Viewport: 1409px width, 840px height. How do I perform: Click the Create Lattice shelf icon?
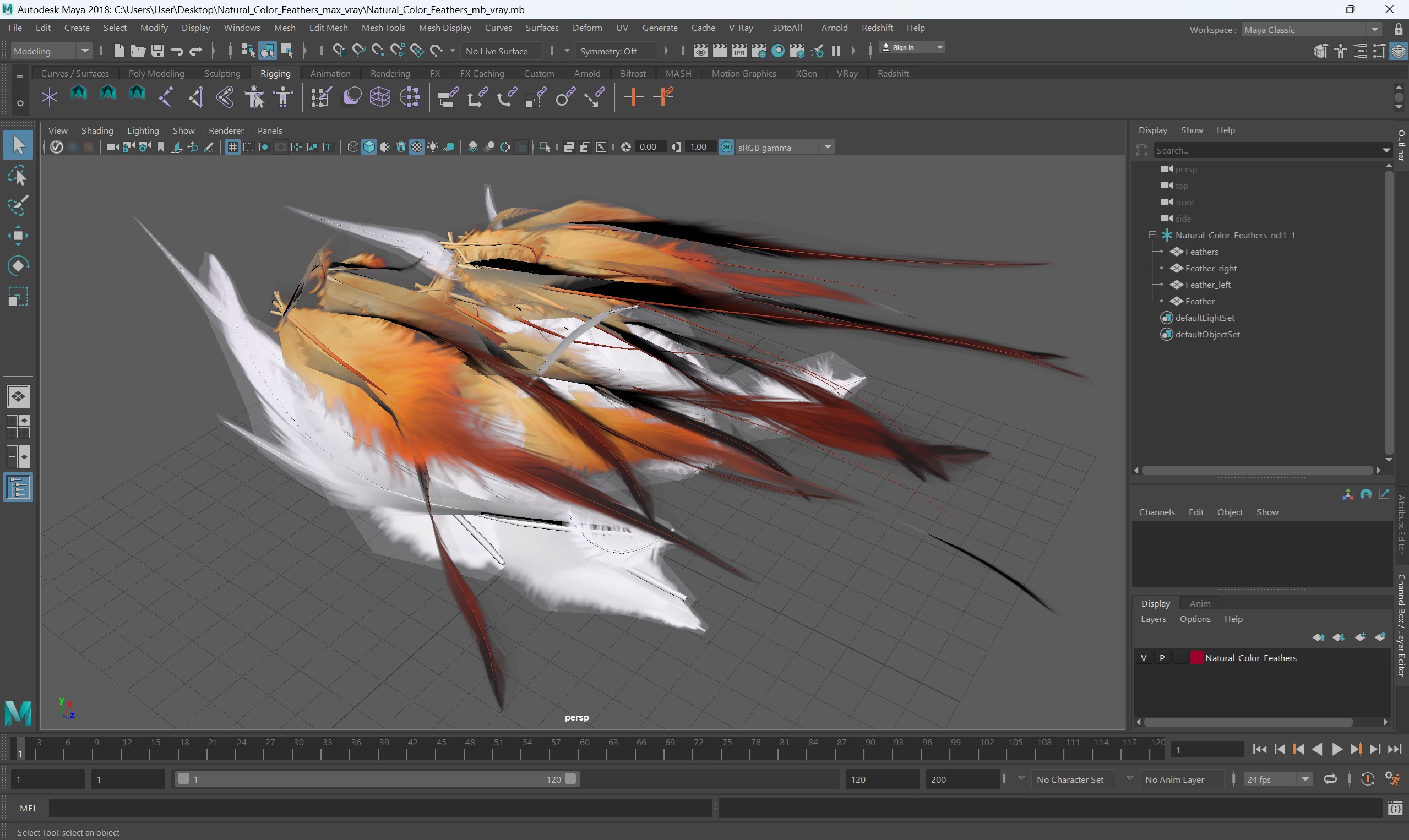pyautogui.click(x=380, y=97)
